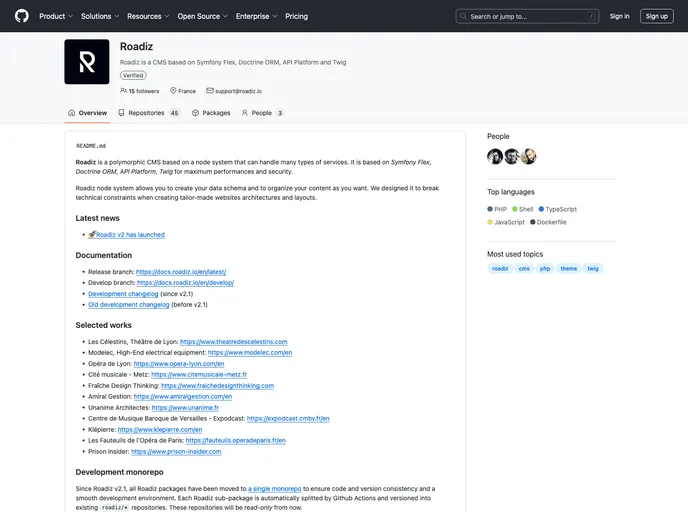This screenshot has height=512, width=688.
Task: Expand the Open Source menu
Action: pyautogui.click(x=202, y=16)
